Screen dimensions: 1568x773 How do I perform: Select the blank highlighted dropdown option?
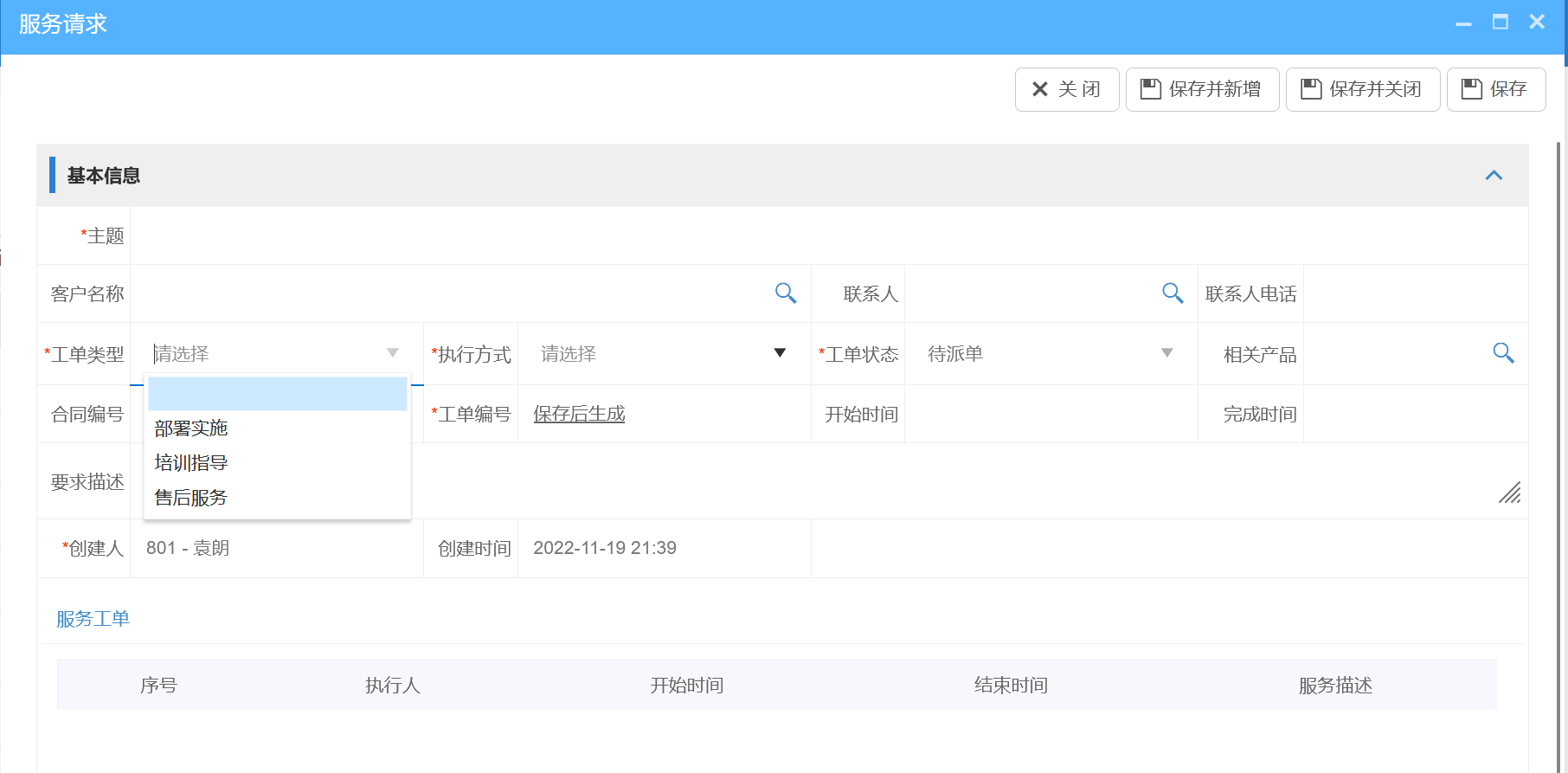[x=277, y=394]
